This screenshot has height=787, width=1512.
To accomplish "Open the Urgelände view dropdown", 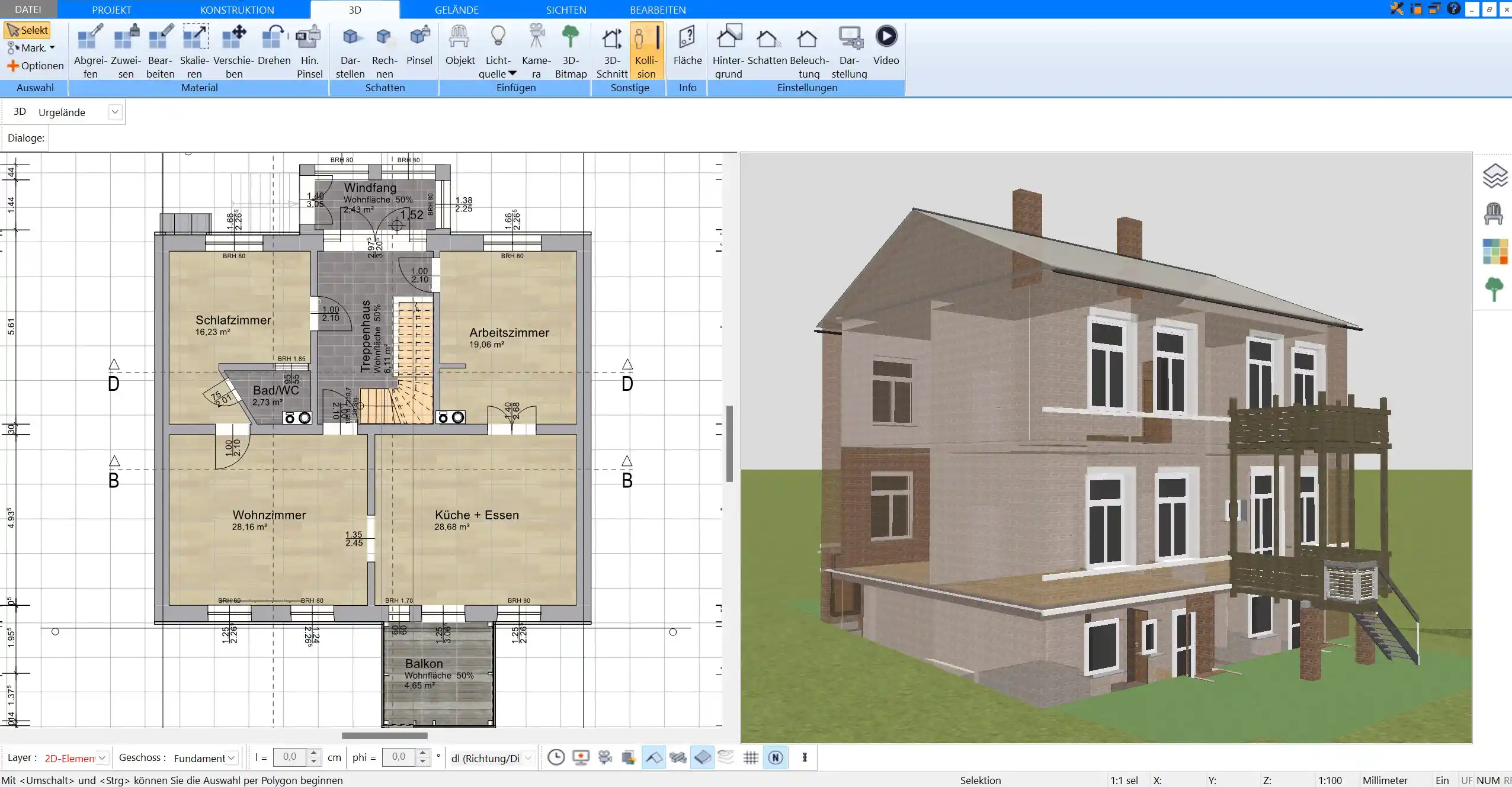I will click(115, 112).
